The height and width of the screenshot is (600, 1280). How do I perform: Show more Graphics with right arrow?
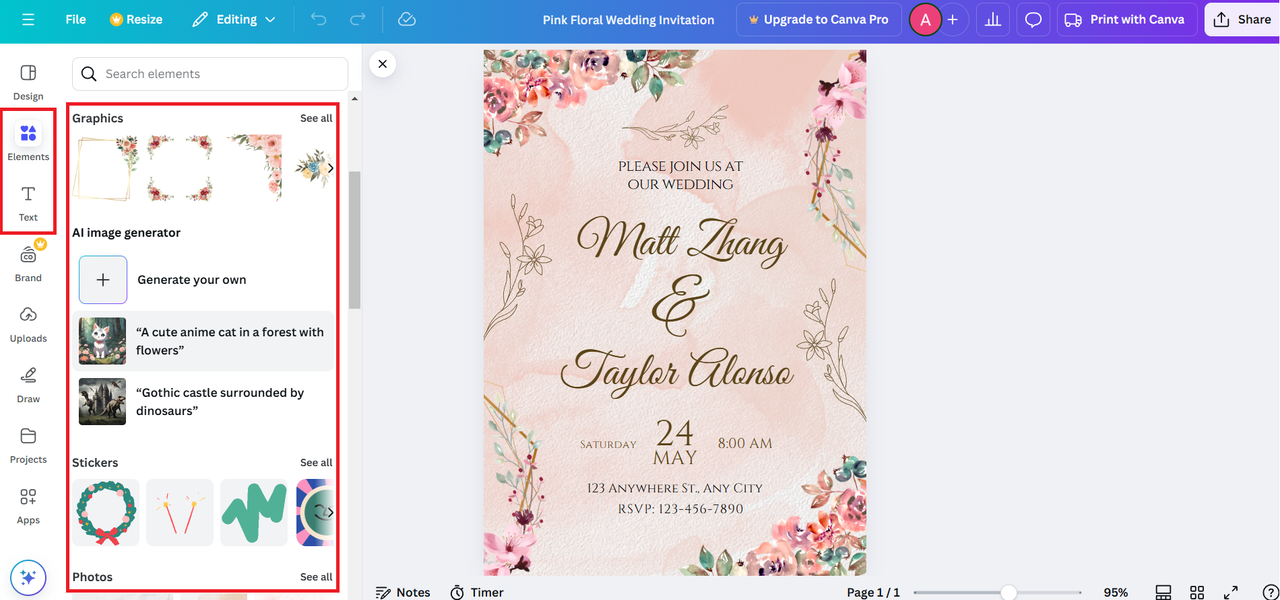tap(330, 168)
